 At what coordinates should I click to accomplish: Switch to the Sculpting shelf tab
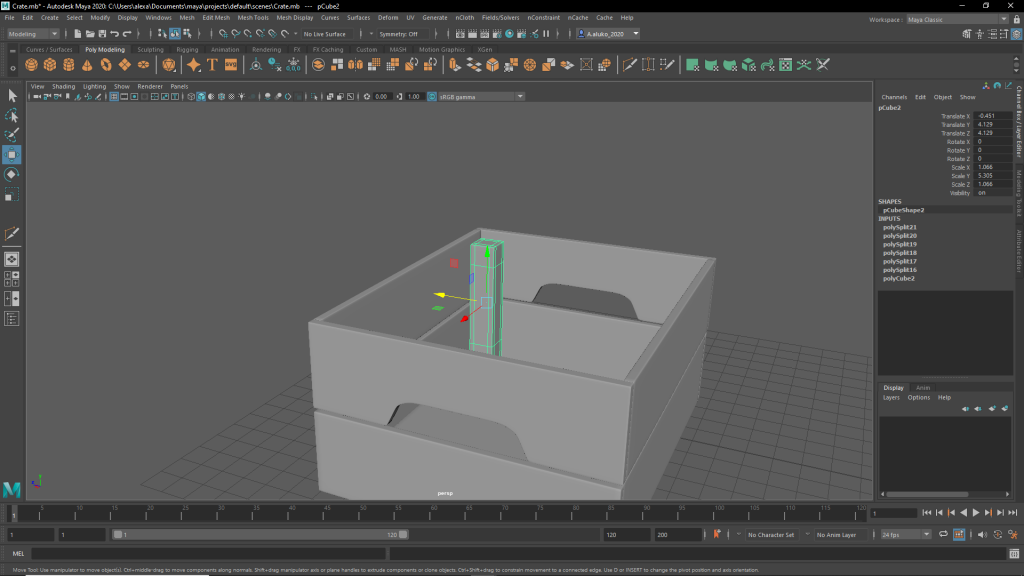[150, 49]
